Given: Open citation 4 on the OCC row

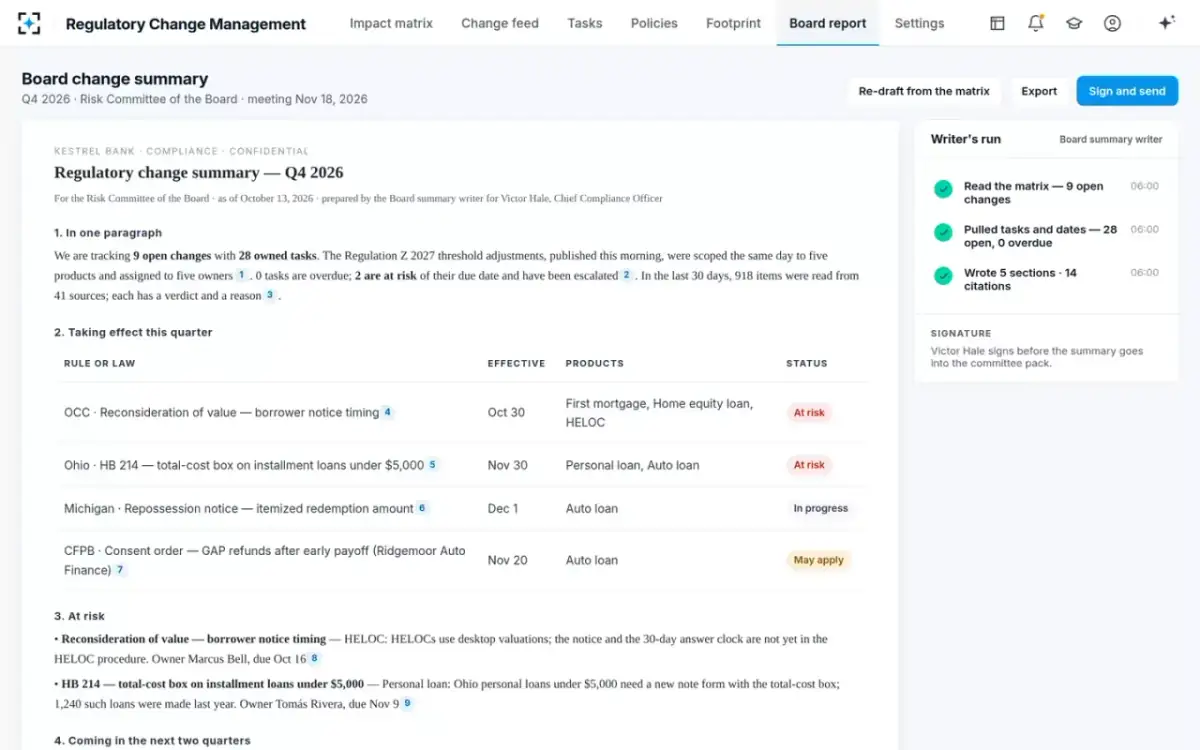Looking at the screenshot, I should pos(388,412).
